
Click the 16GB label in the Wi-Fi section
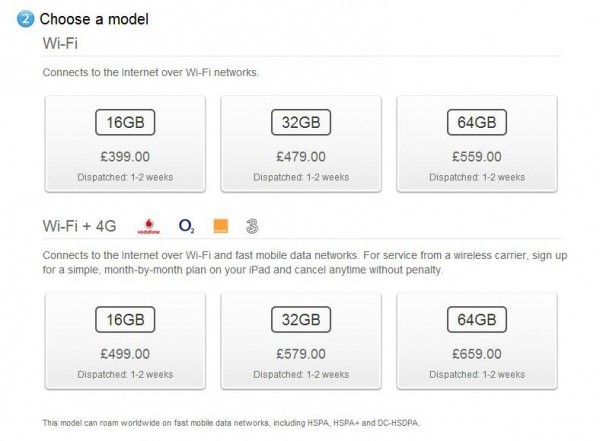pos(125,122)
